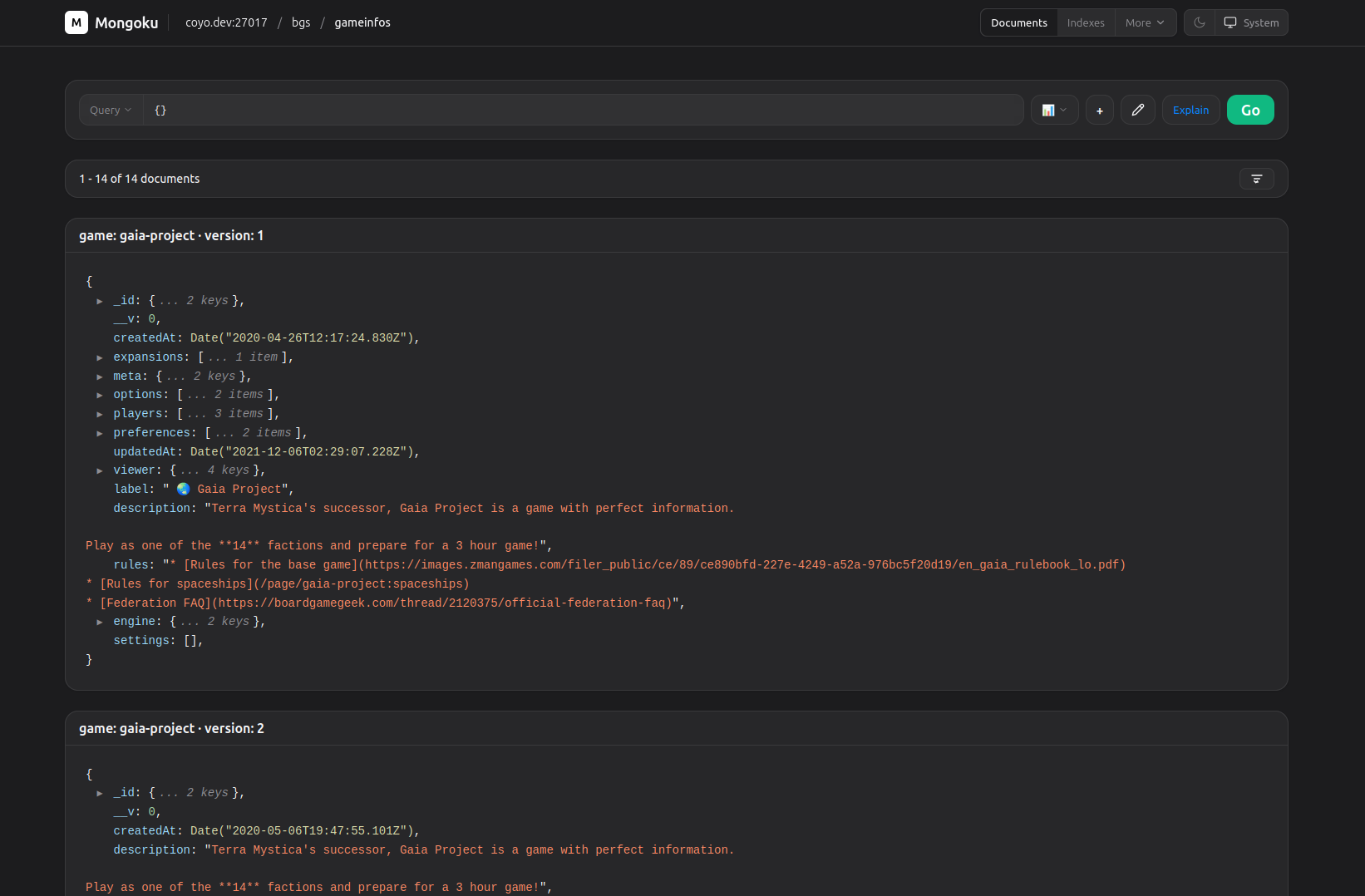1365x896 pixels.
Task: Expand the players array
Action: point(100,414)
